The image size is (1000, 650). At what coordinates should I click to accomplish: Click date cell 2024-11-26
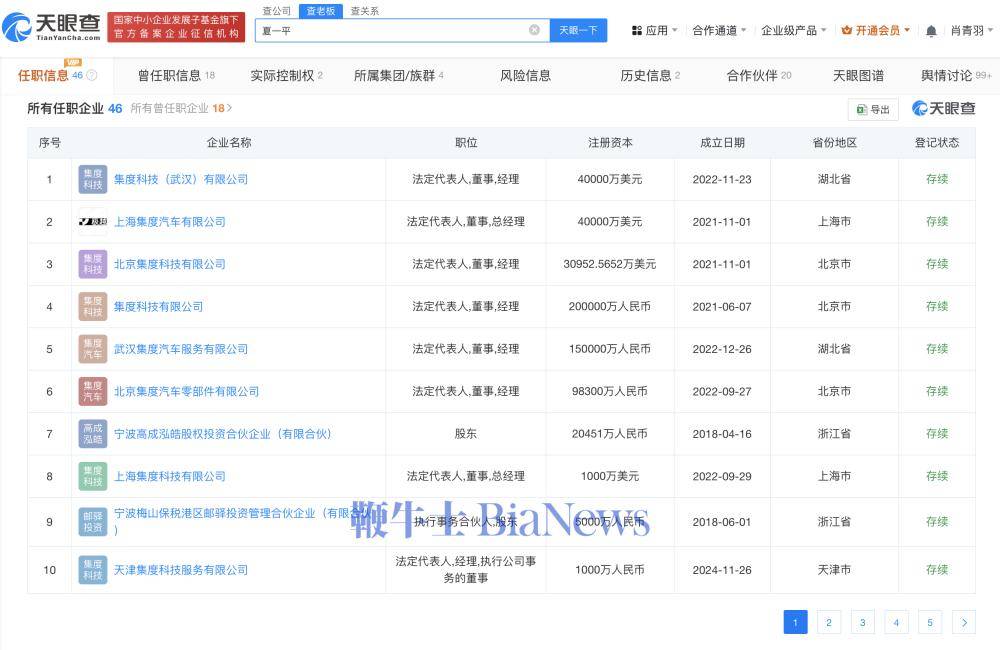(722, 570)
